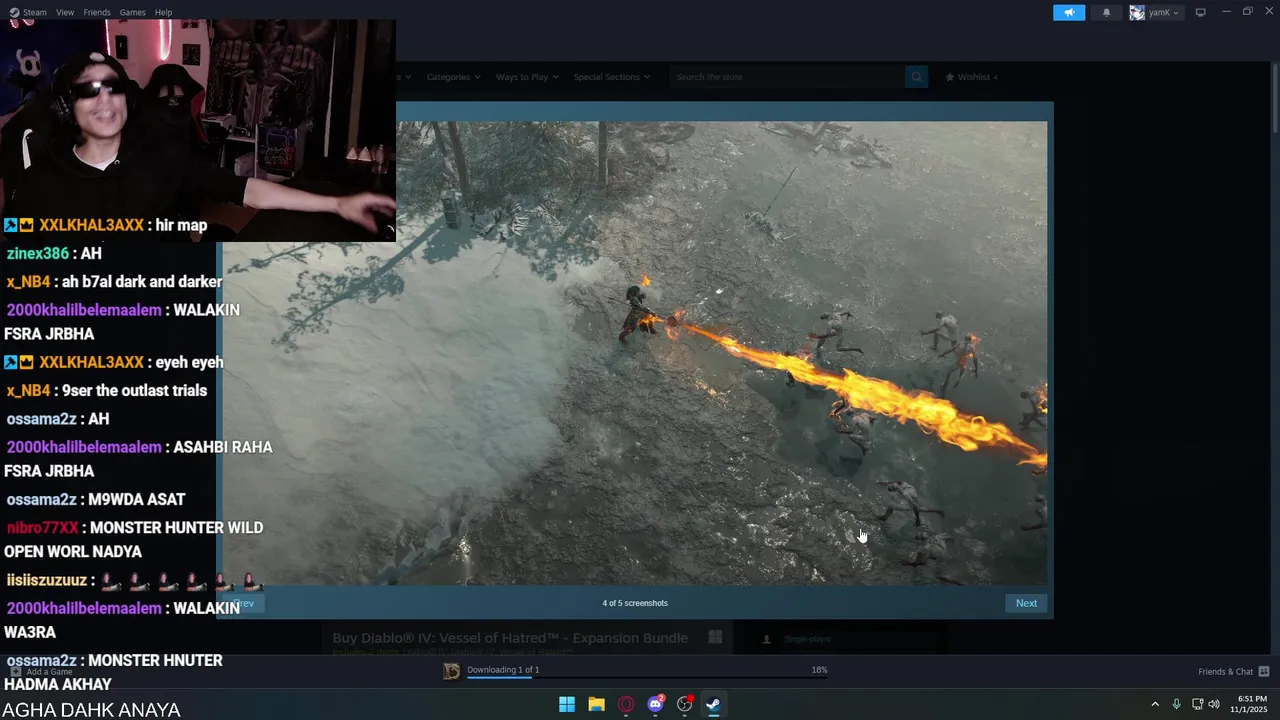This screenshot has width=1280, height=720.
Task: Open the notifications bell
Action: [1106, 12]
